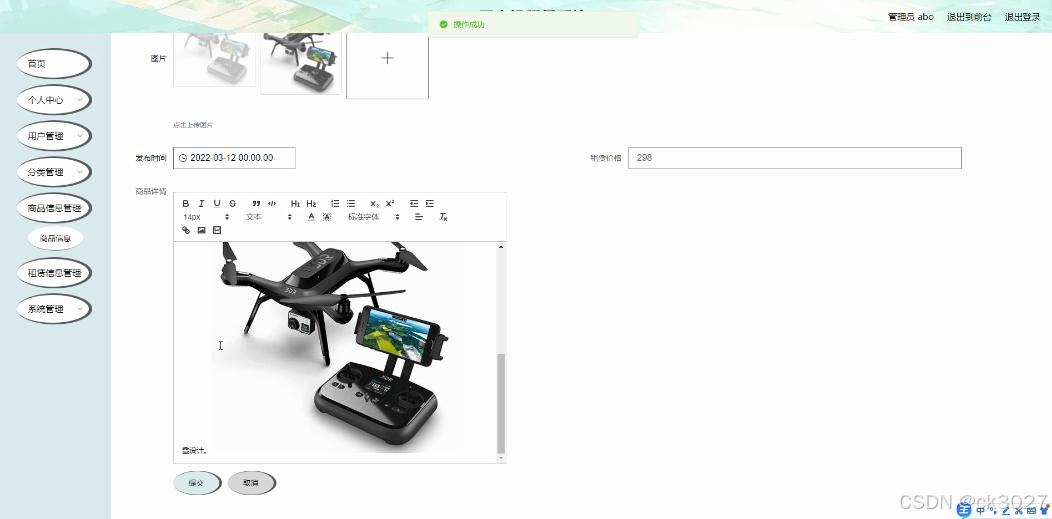Expand the 分类管理 menu
This screenshot has height=519, width=1052.
[54, 172]
